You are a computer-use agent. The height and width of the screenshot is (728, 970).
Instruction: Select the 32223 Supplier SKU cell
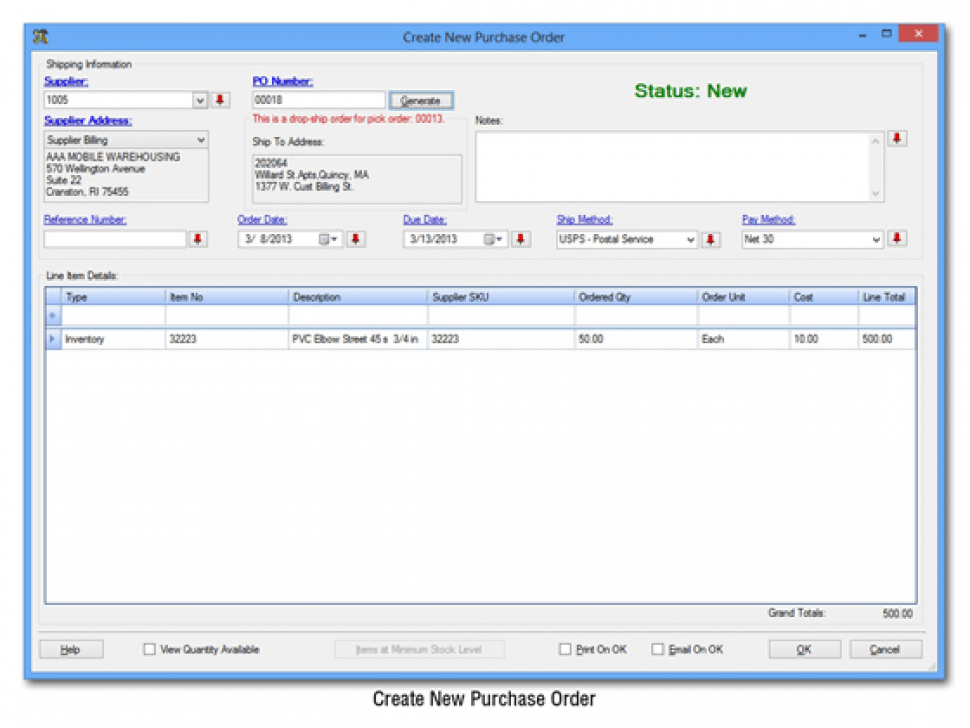pyautogui.click(x=501, y=339)
